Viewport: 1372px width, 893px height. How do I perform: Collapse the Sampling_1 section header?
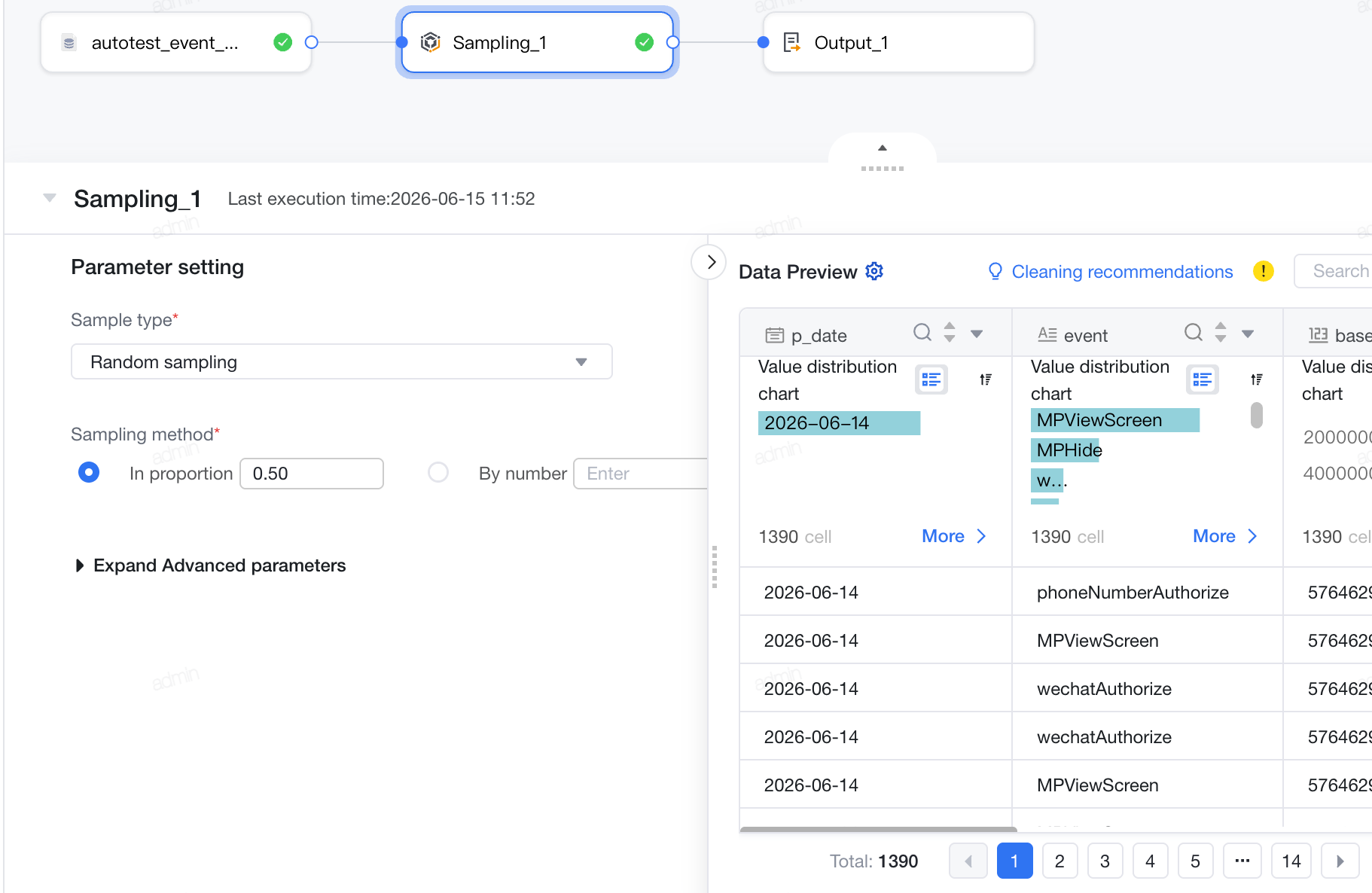[x=50, y=198]
